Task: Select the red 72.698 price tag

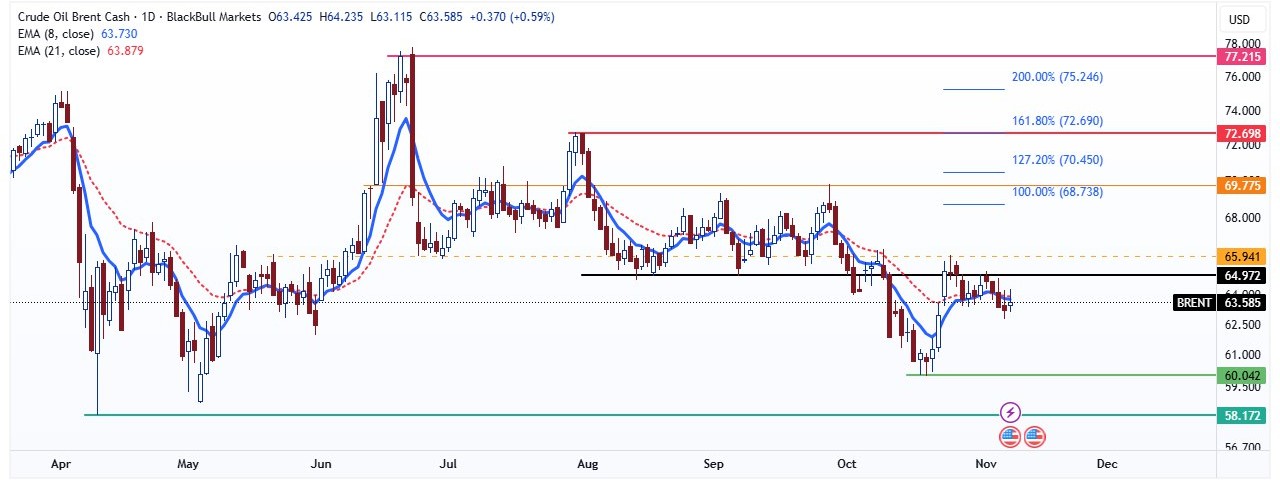Action: (x=1241, y=133)
